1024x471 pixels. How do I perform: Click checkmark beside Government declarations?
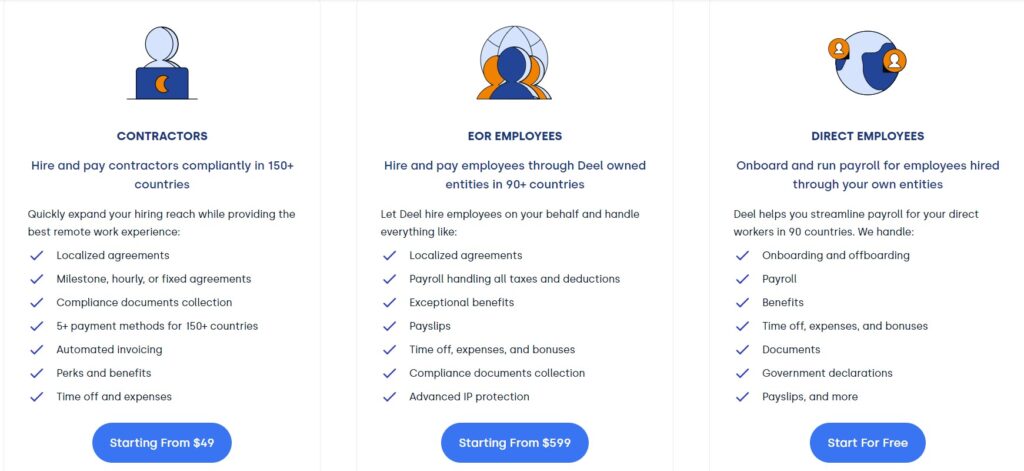(743, 373)
